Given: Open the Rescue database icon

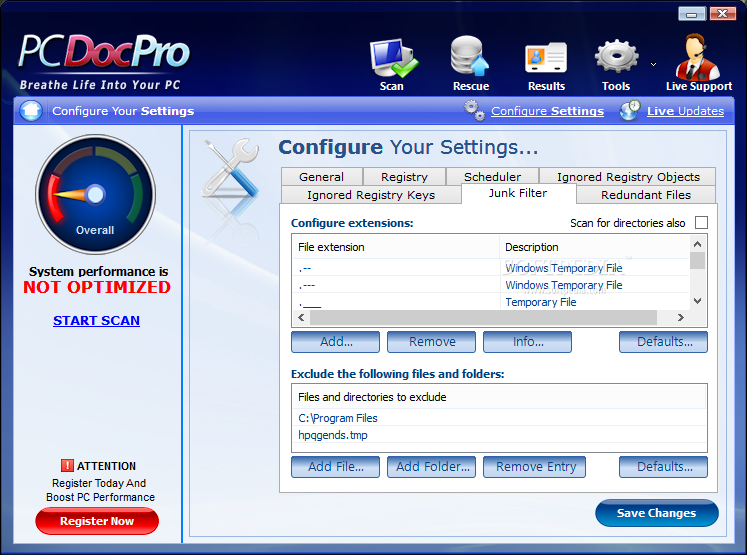Looking at the screenshot, I should tap(470, 56).
